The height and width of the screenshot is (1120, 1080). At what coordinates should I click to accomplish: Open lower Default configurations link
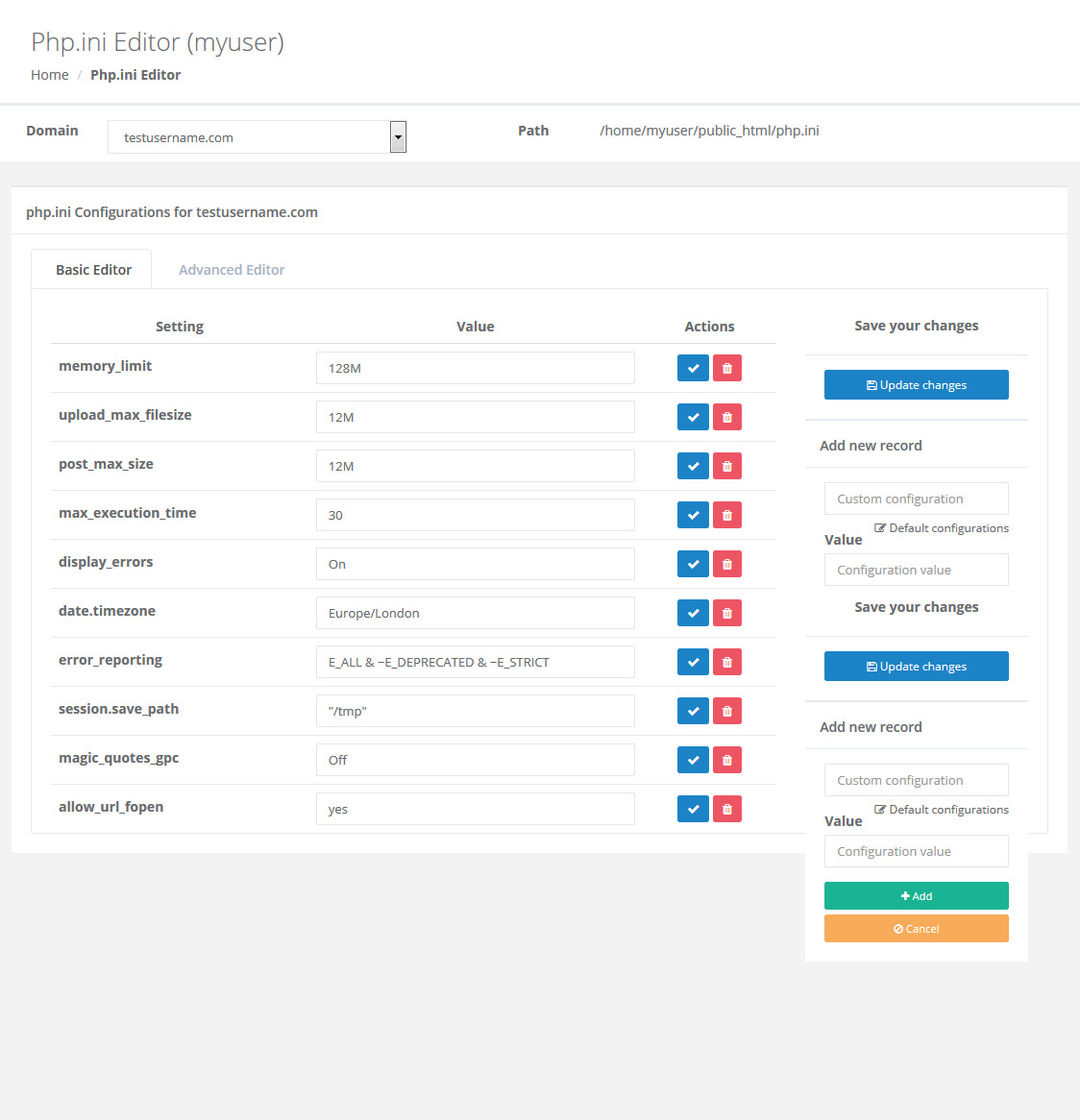click(942, 810)
